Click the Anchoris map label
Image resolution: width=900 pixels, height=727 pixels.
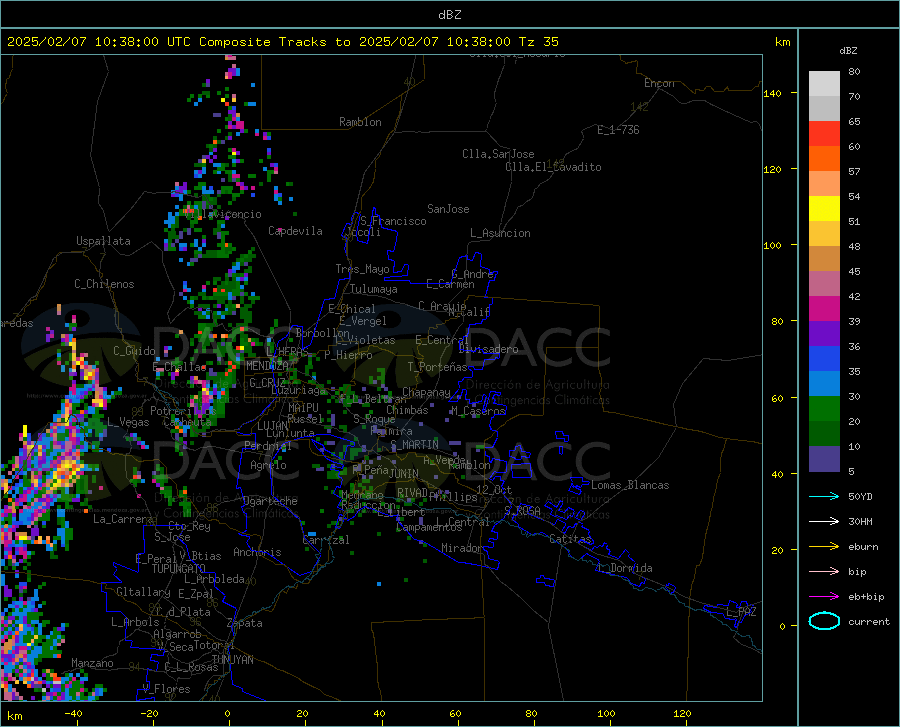tap(257, 552)
